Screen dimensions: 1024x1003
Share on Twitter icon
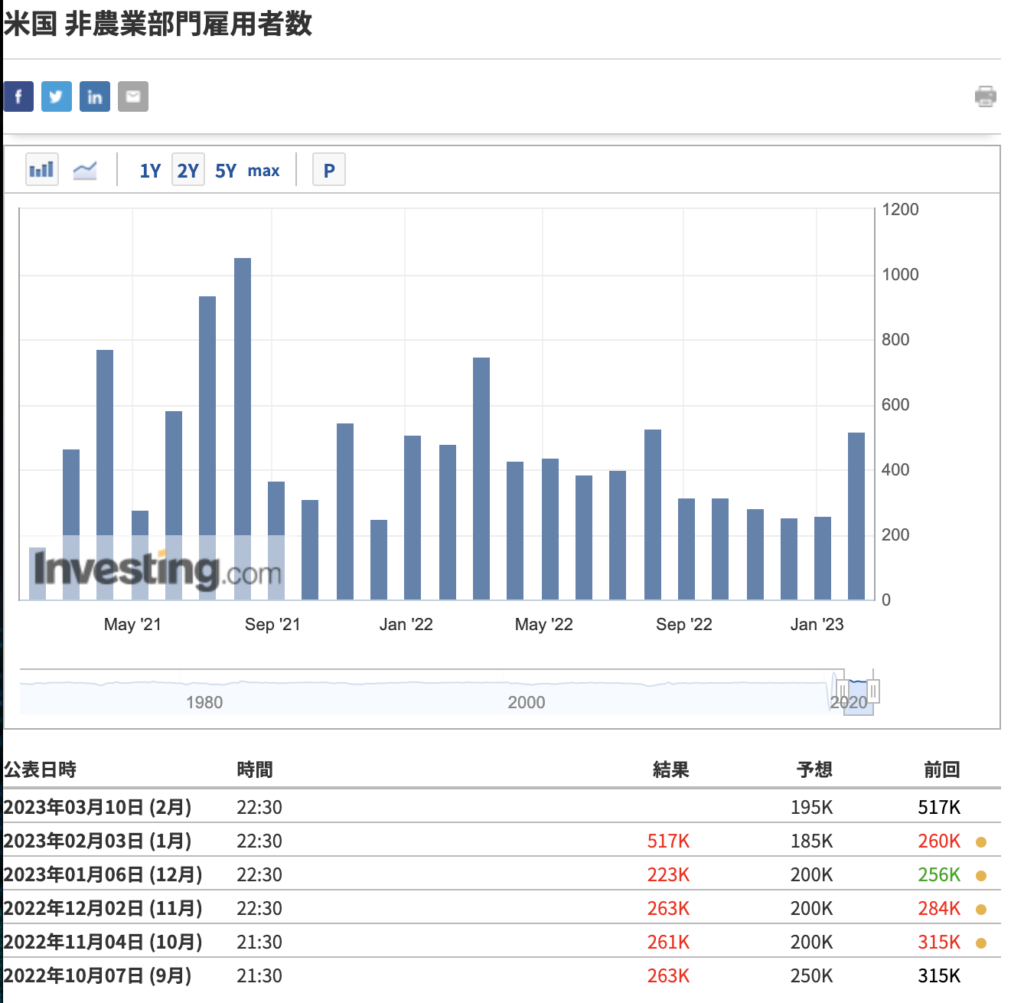pyautogui.click(x=56, y=97)
